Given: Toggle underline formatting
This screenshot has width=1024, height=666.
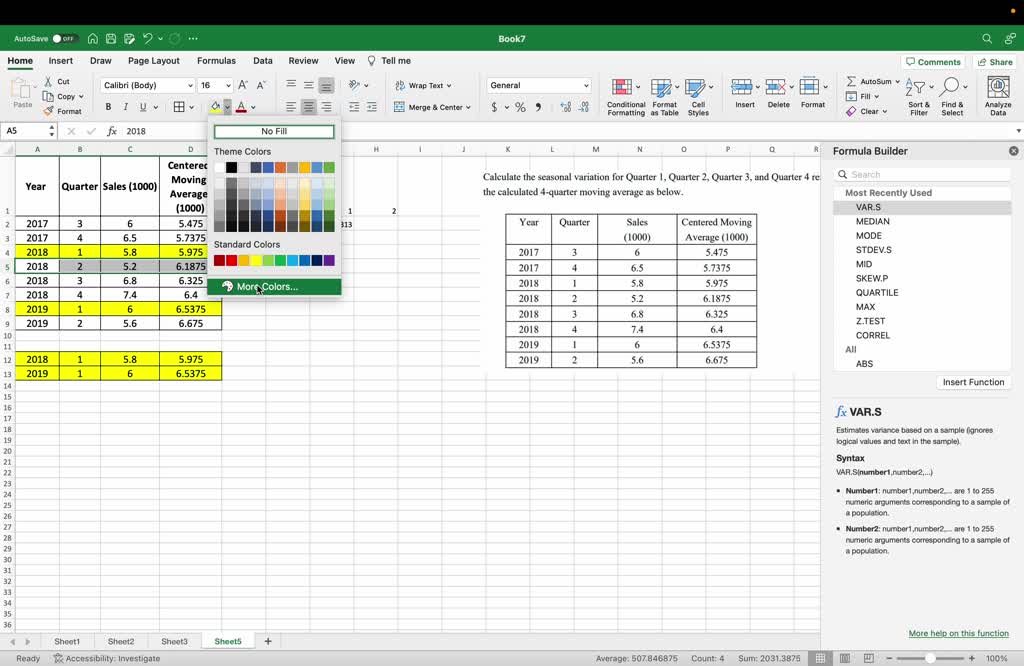Looking at the screenshot, I should (143, 107).
